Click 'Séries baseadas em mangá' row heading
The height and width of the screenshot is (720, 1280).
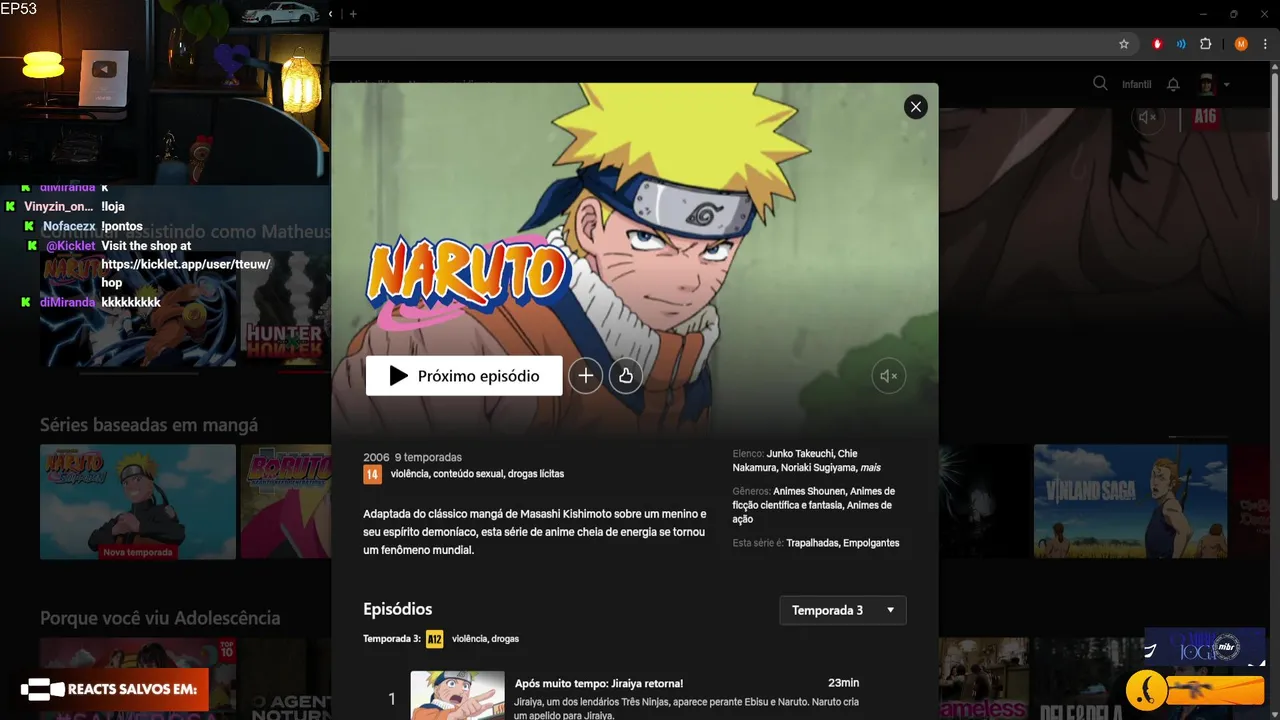[149, 425]
